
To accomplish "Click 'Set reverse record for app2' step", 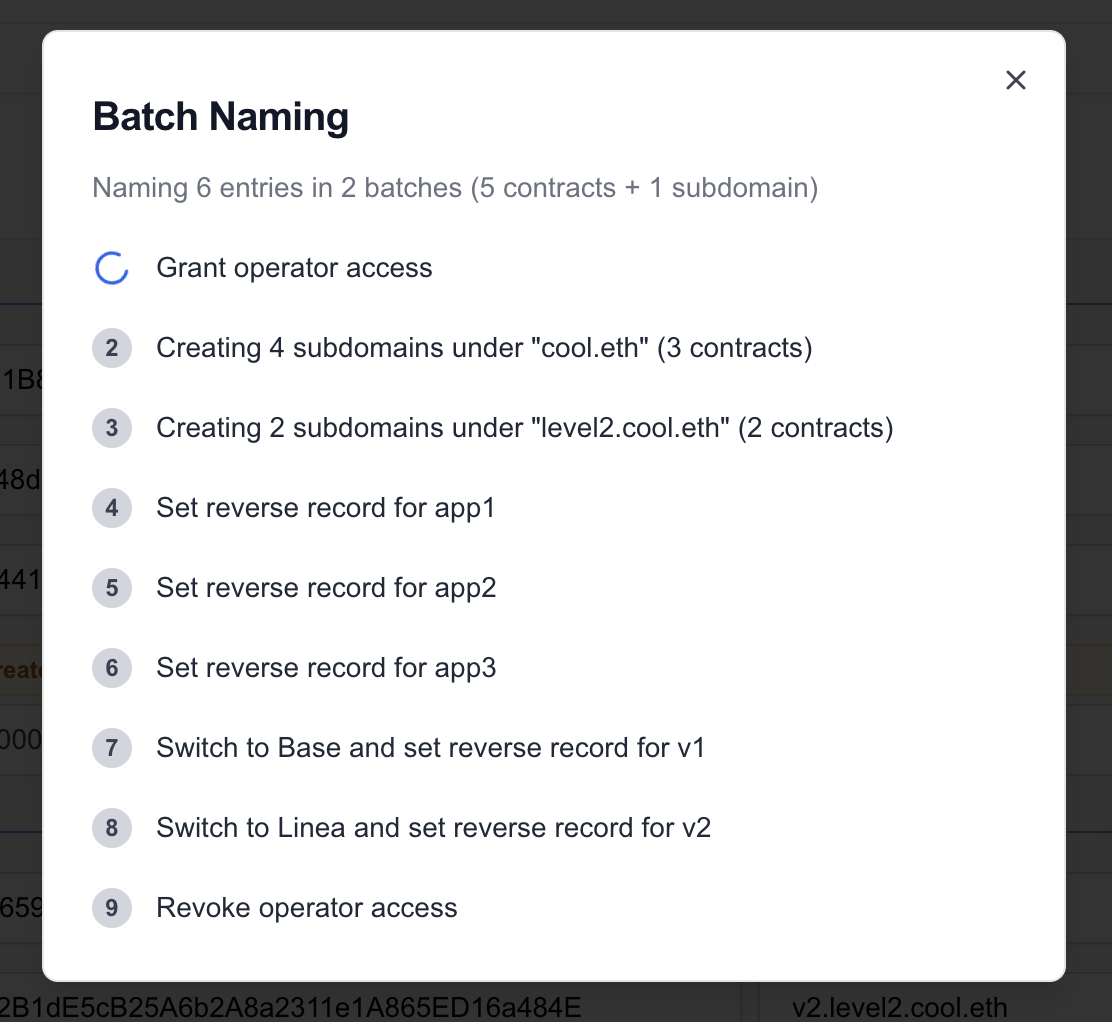I will 326,588.
